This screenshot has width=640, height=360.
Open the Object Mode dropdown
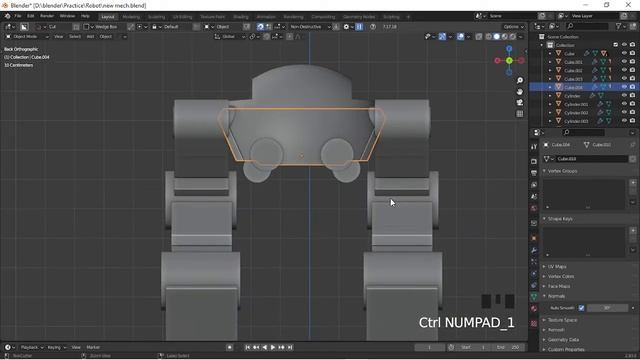[x=27, y=36]
